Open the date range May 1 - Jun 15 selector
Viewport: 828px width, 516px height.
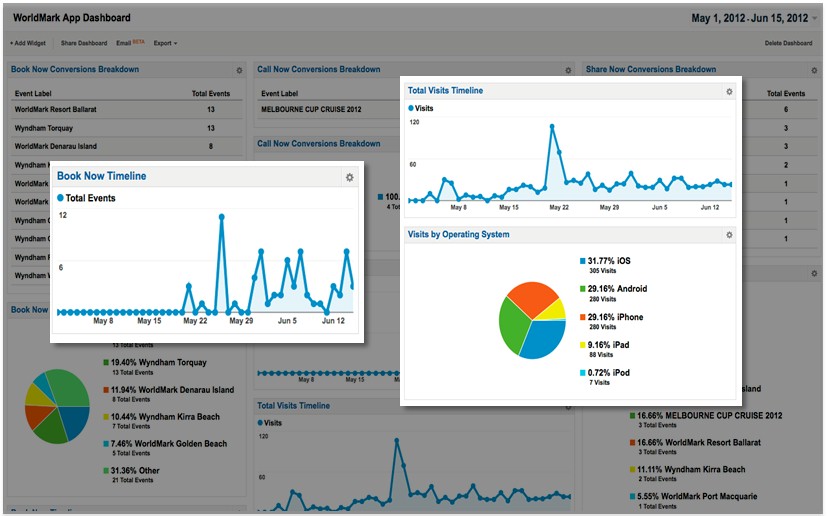pos(755,18)
